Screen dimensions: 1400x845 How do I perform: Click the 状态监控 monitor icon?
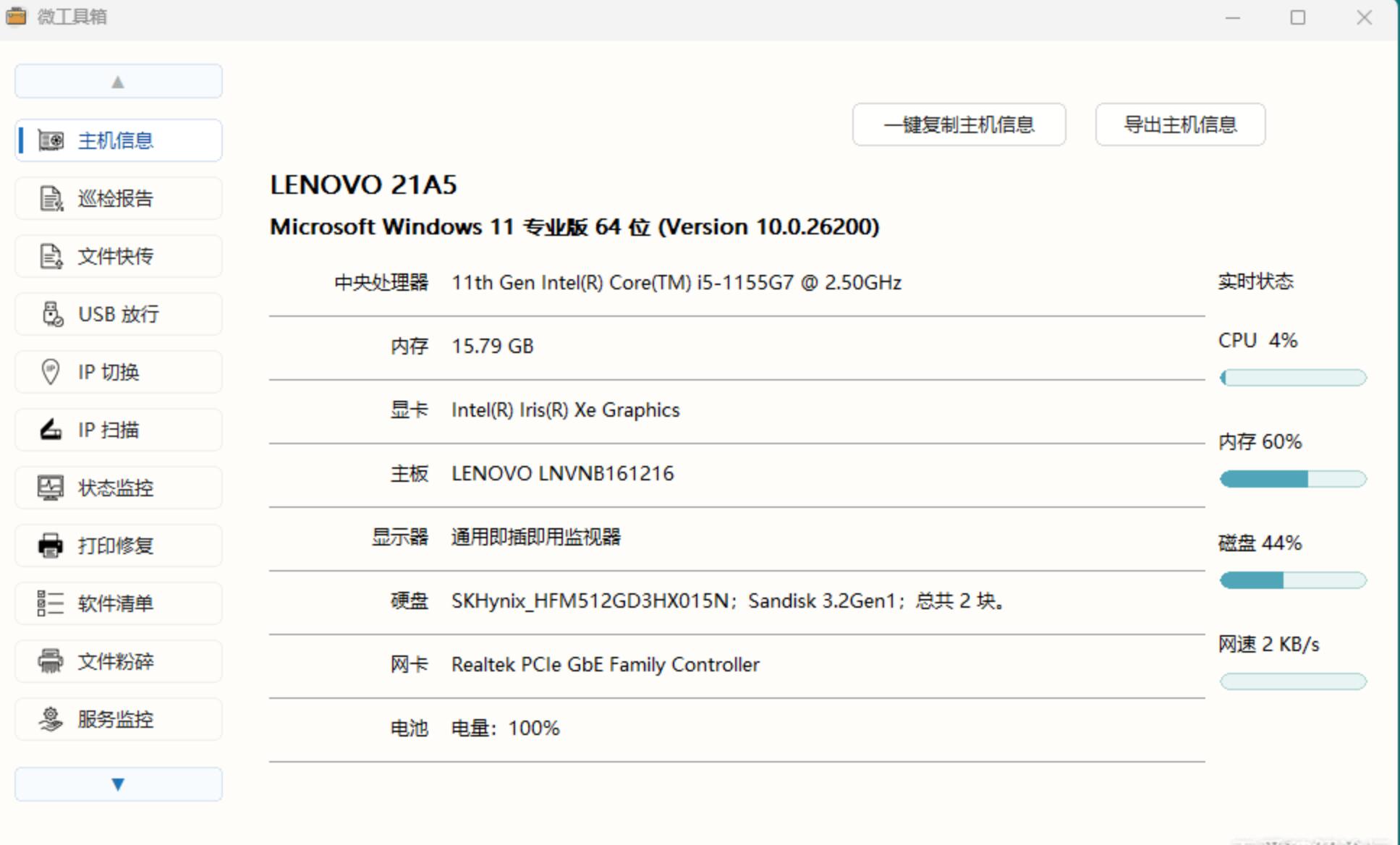50,488
